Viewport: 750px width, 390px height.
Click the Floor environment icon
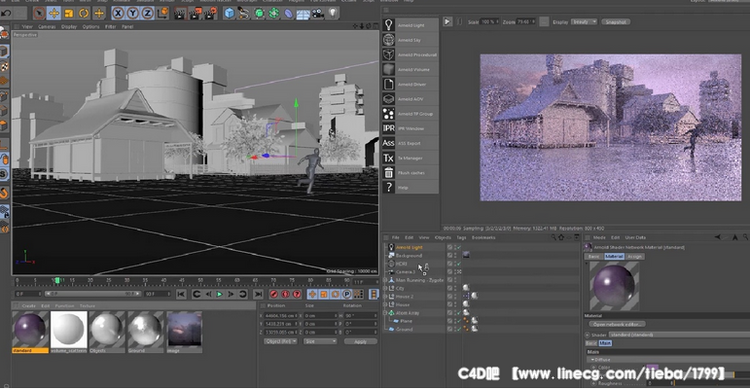click(303, 13)
